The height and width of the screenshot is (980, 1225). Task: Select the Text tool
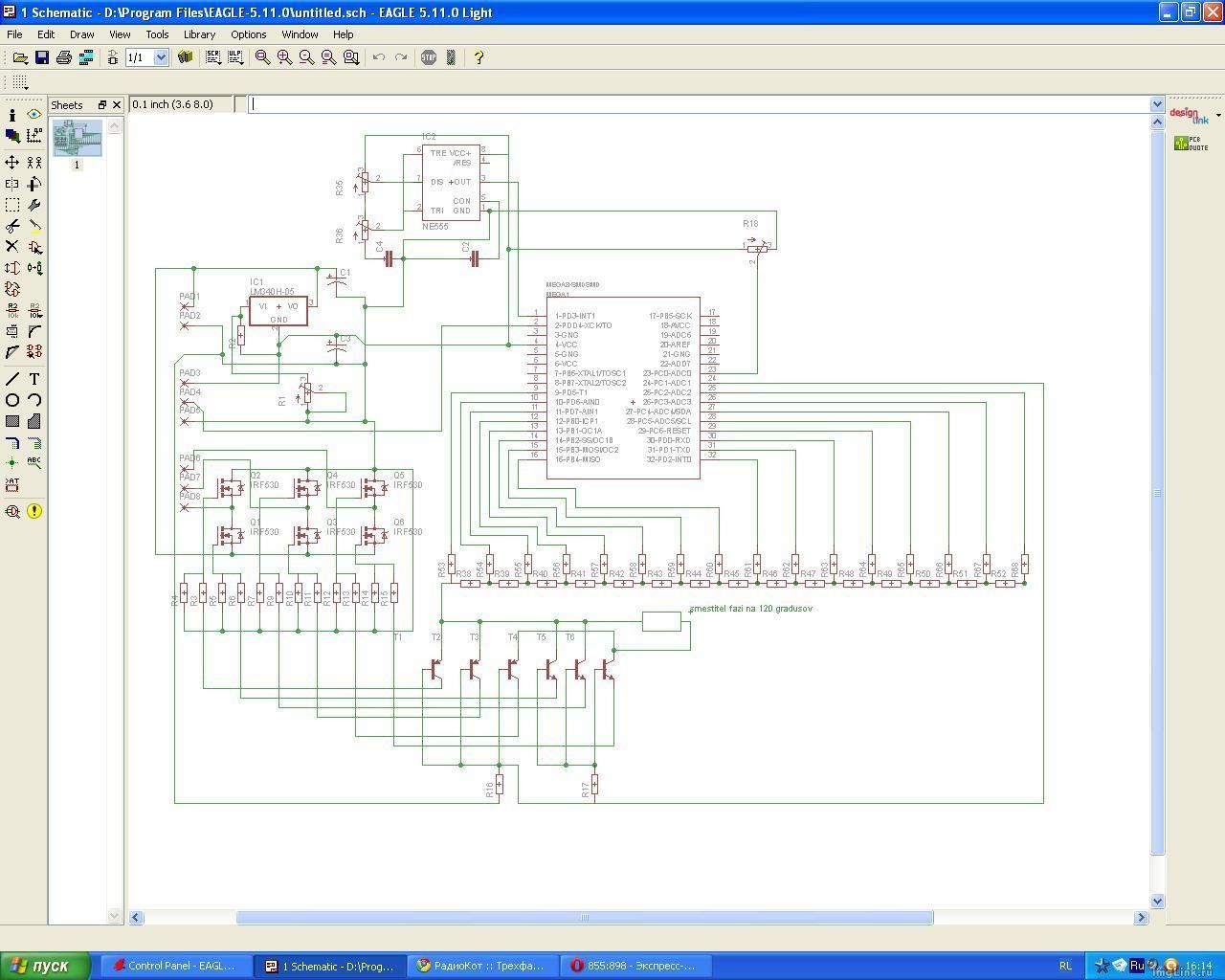point(34,379)
